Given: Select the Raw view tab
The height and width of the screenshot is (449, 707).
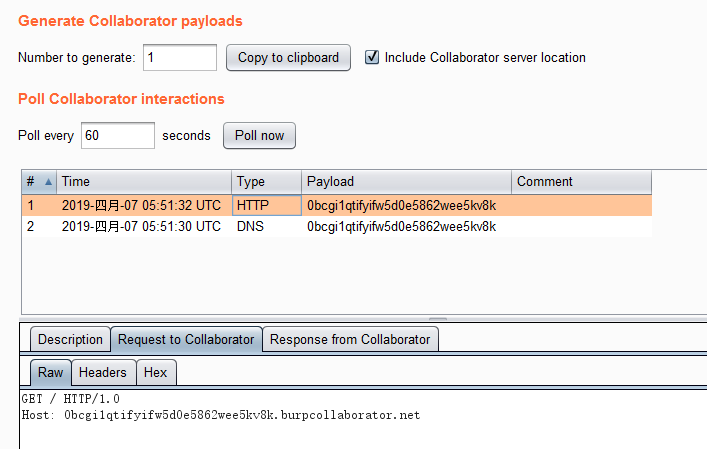Looking at the screenshot, I should [50, 372].
